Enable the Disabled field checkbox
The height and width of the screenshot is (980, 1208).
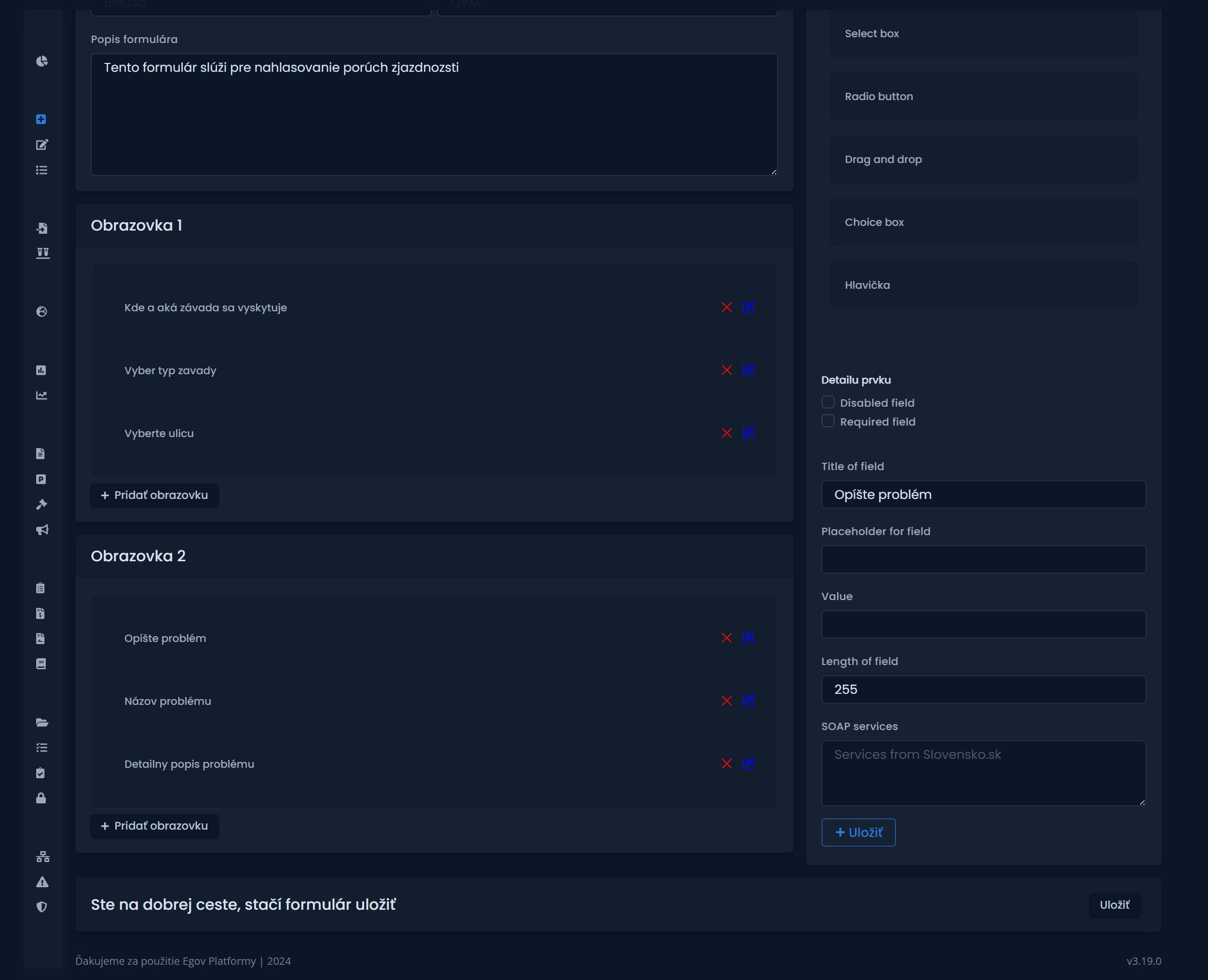[828, 402]
